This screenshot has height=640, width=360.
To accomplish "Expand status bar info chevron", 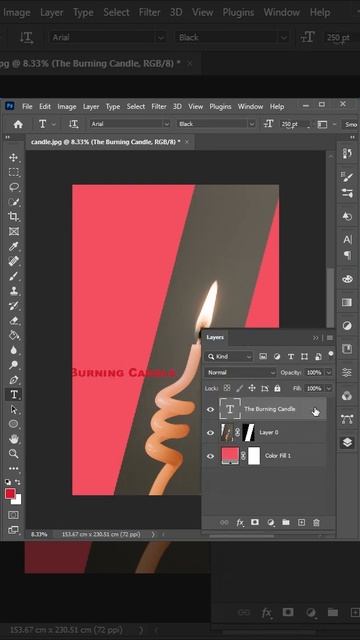I will click(153, 534).
